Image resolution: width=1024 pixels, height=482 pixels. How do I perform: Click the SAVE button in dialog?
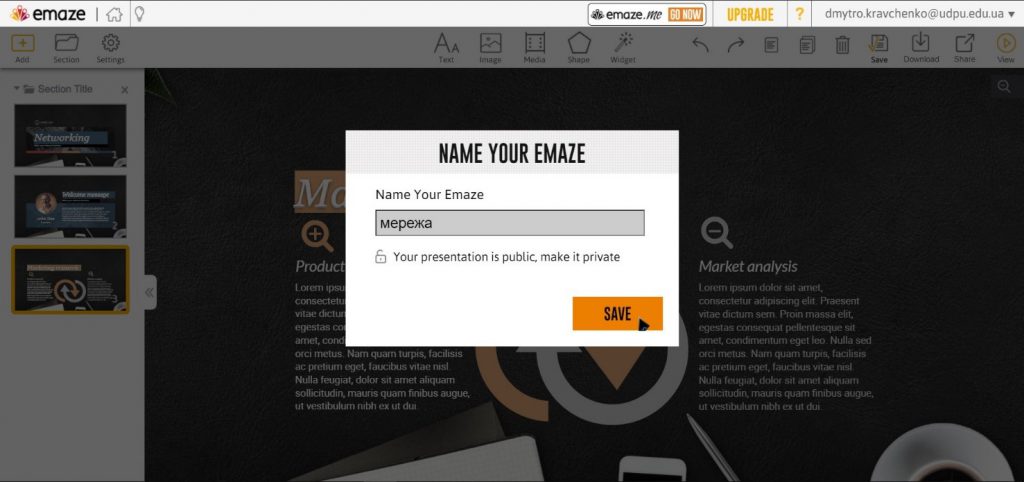click(618, 313)
